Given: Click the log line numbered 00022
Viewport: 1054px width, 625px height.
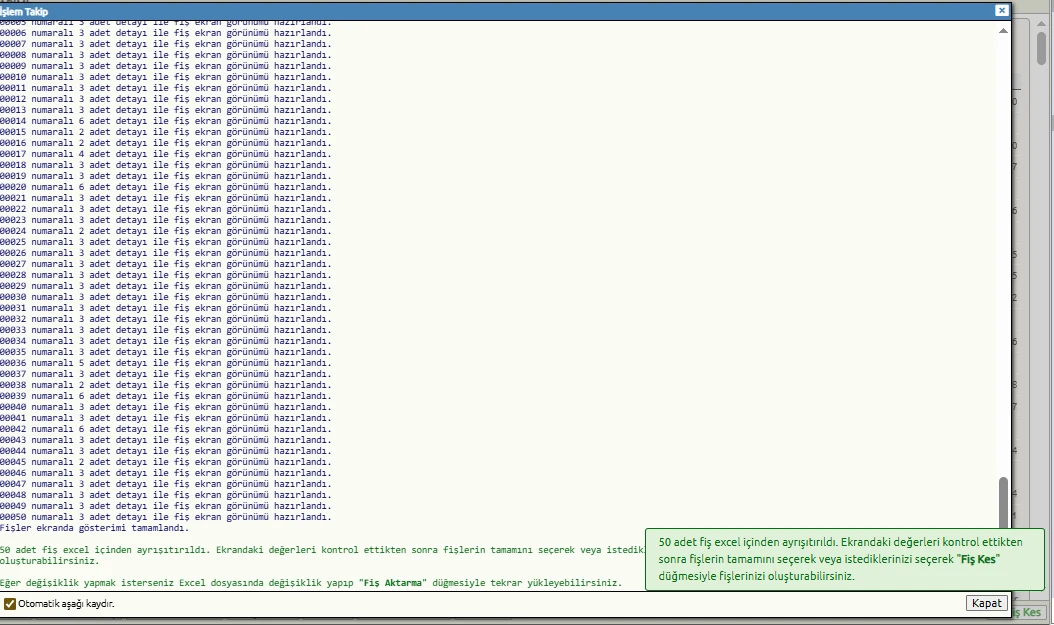Looking at the screenshot, I should pyautogui.click(x=165, y=209).
